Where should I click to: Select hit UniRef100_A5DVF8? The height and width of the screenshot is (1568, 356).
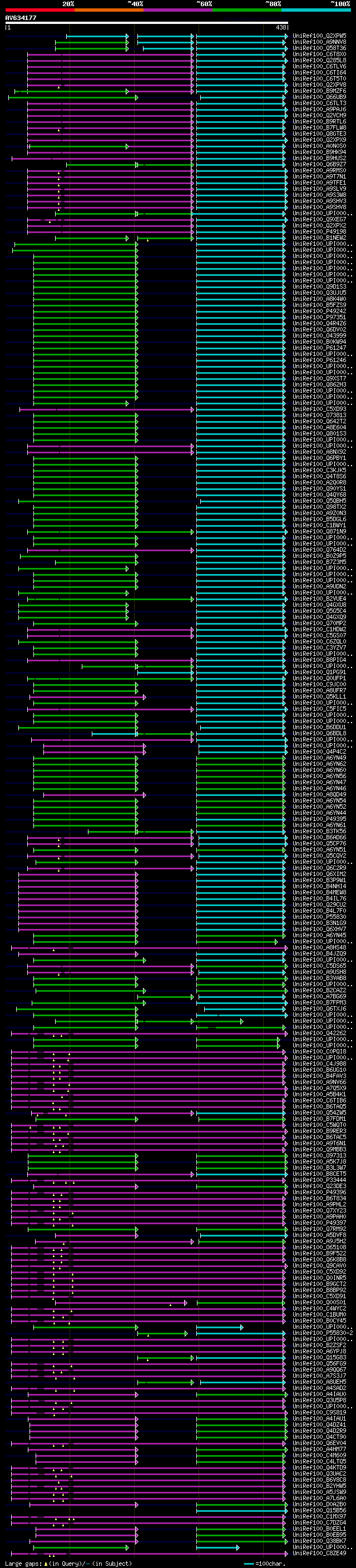[319, 1235]
